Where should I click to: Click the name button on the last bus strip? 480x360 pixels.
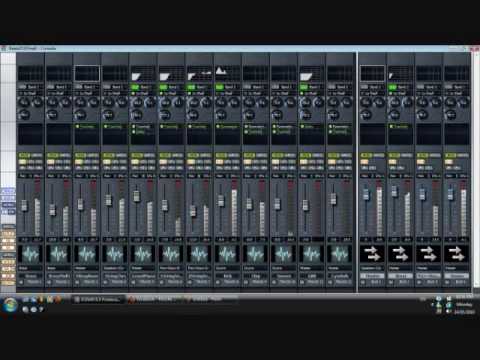click(457, 276)
